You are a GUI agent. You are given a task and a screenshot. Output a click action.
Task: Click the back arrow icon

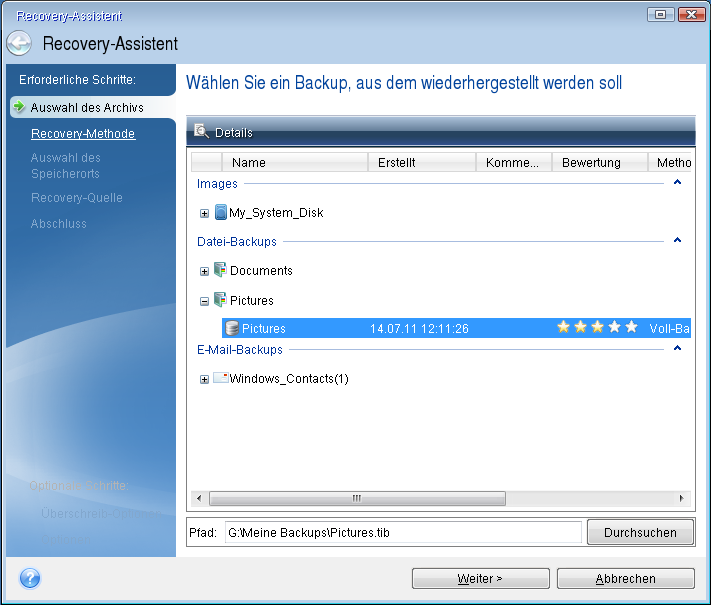(19, 44)
